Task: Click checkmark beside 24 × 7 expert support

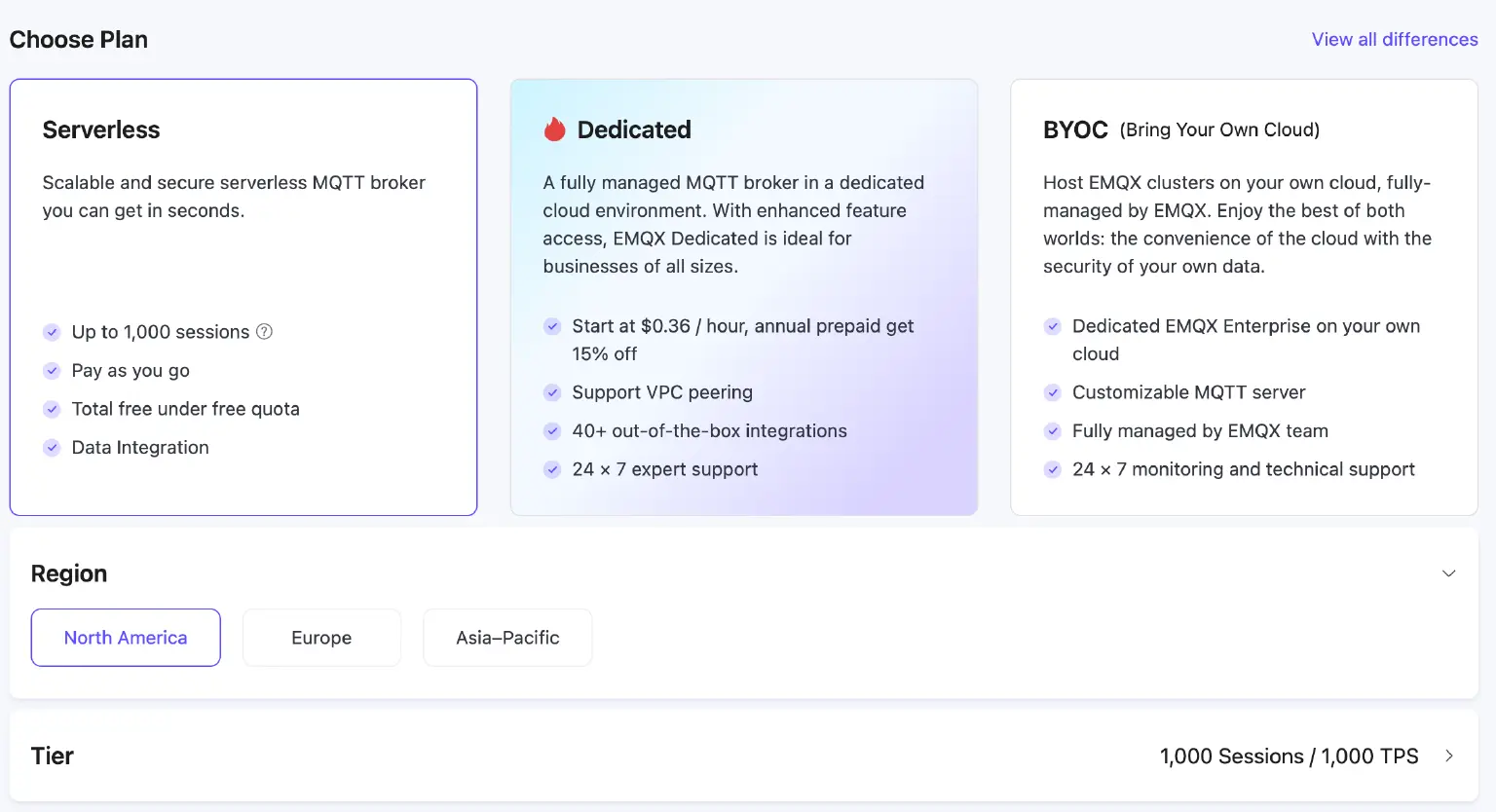Action: point(552,469)
